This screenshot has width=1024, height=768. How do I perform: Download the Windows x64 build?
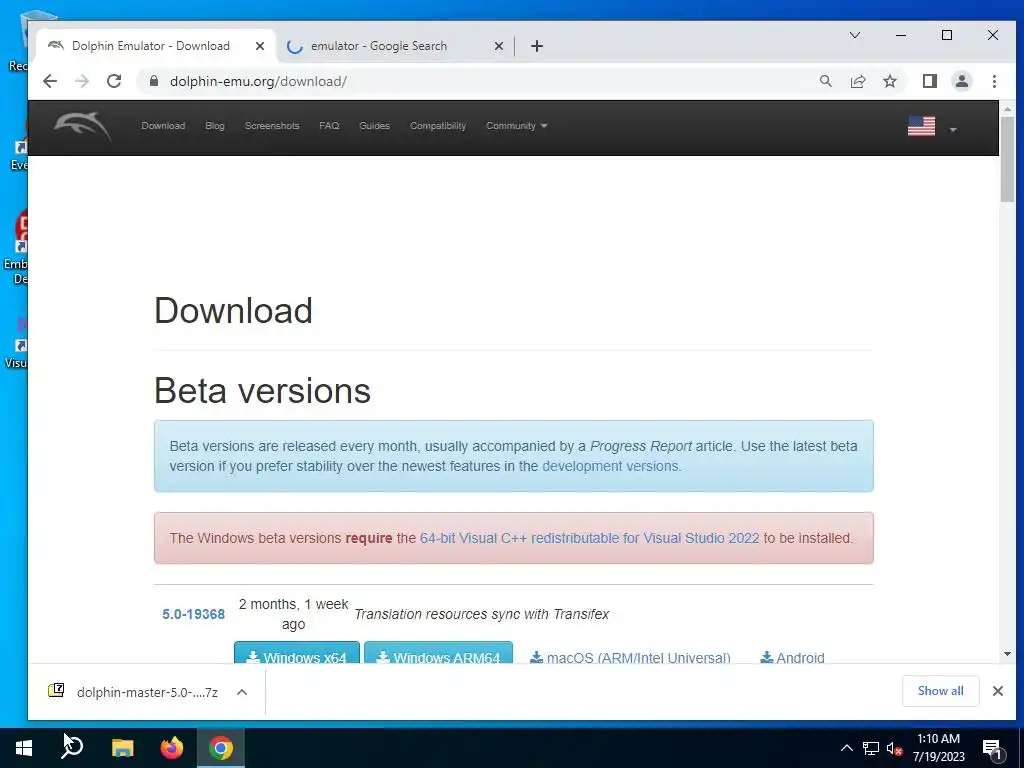point(297,653)
